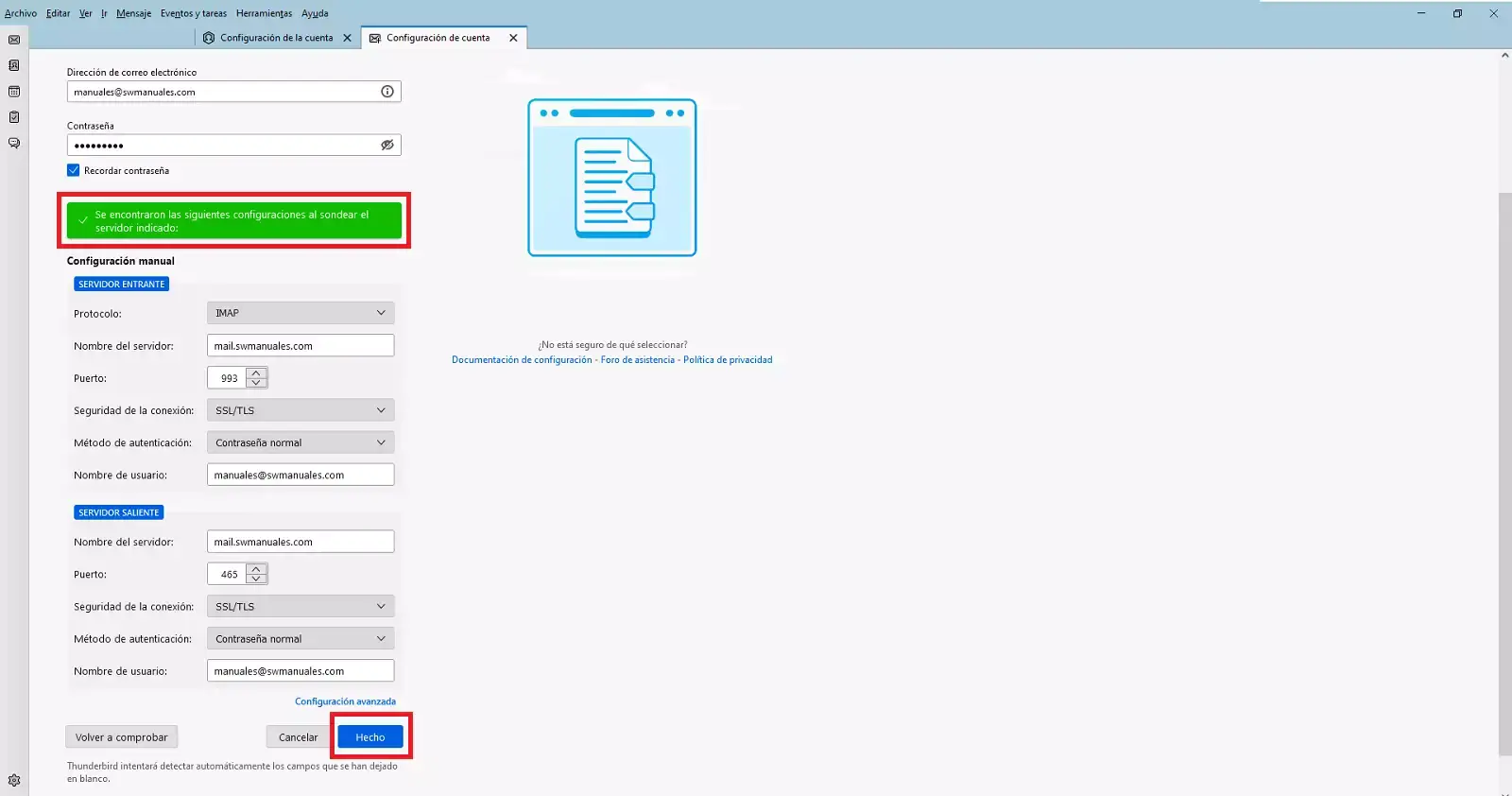Click incoming port 993 field

pyautogui.click(x=228, y=378)
